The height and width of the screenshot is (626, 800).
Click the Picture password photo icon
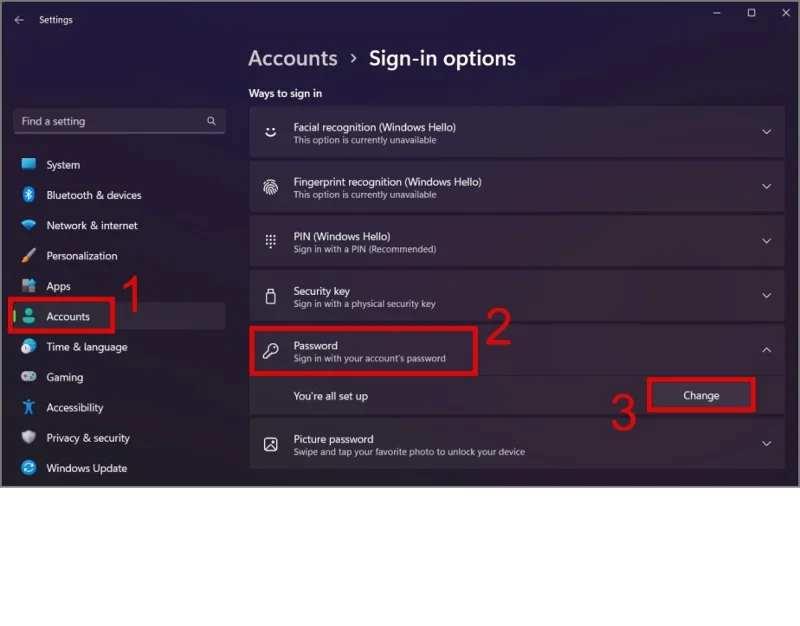coord(270,444)
